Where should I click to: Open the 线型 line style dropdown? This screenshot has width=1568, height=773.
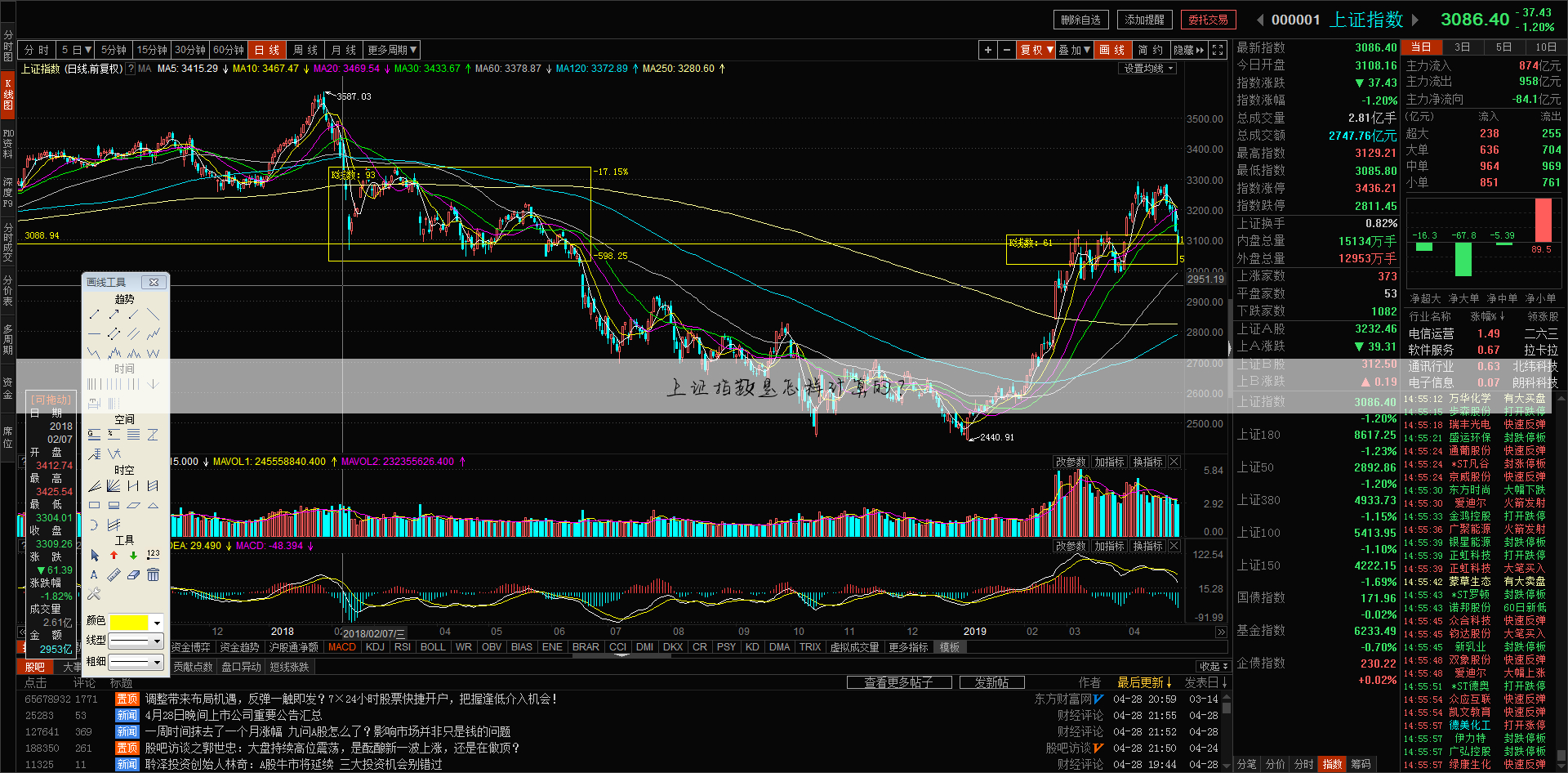tap(136, 641)
